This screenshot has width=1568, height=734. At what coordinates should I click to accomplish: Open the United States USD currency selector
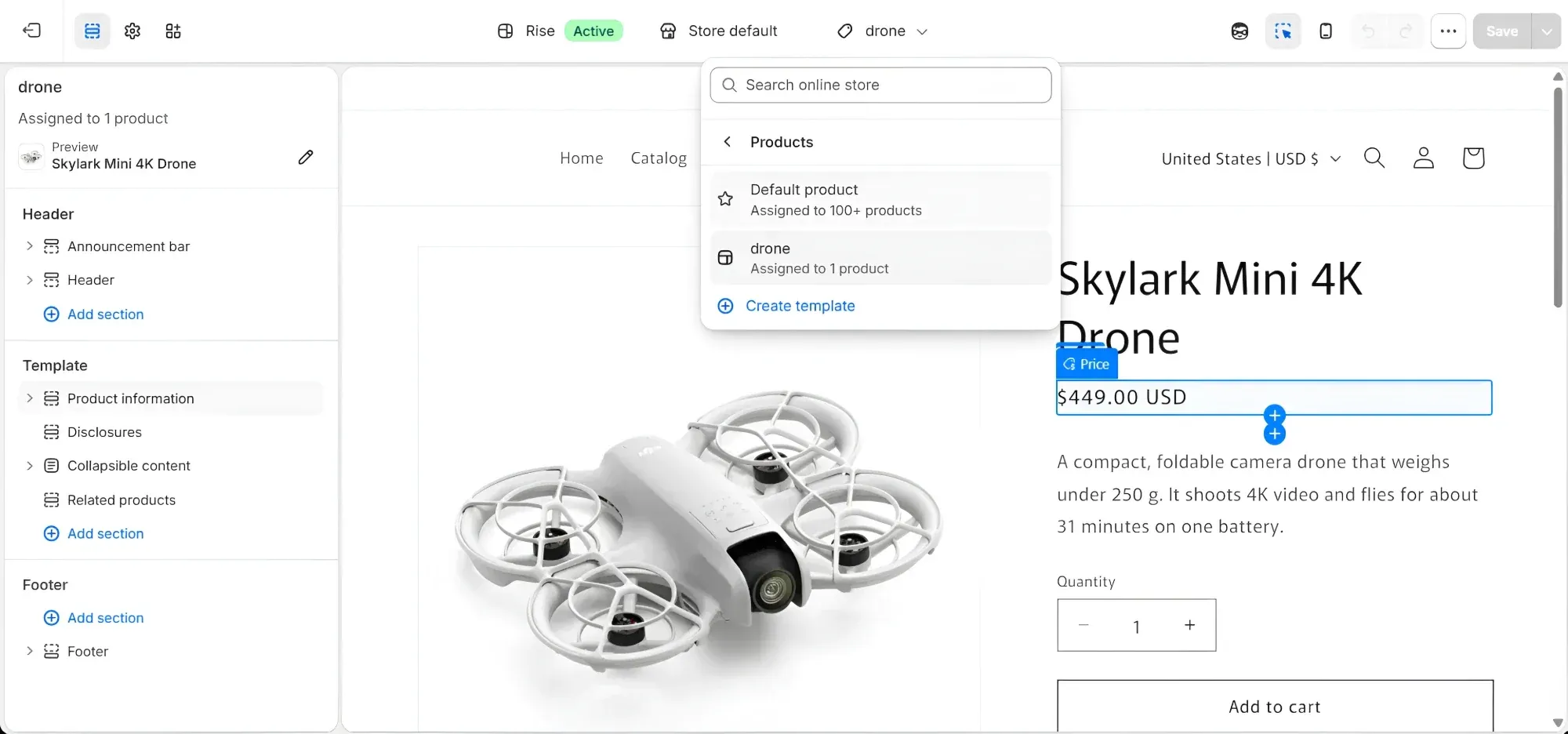coord(1251,159)
